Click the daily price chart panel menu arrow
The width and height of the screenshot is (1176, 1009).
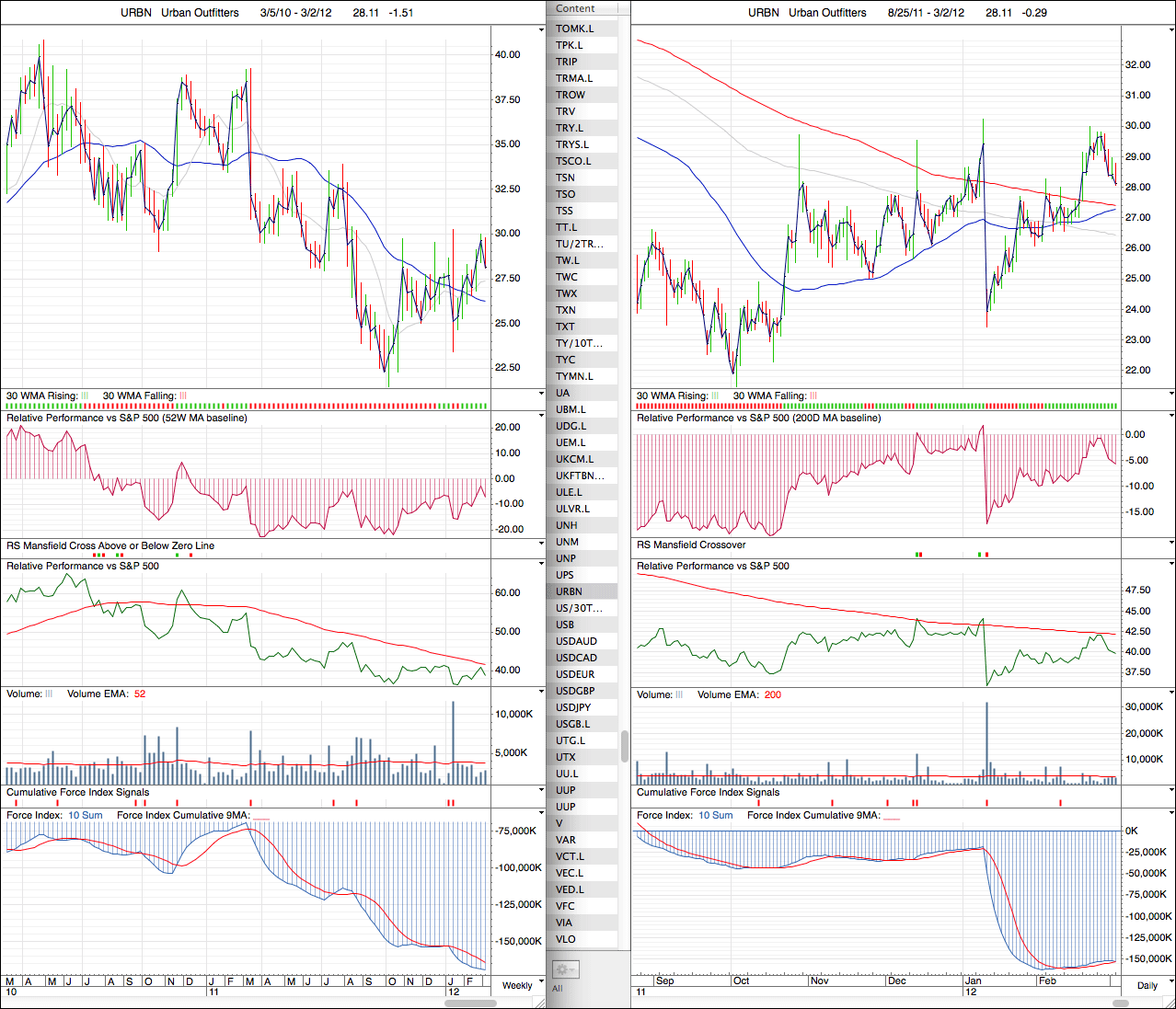pyautogui.click(x=1171, y=29)
